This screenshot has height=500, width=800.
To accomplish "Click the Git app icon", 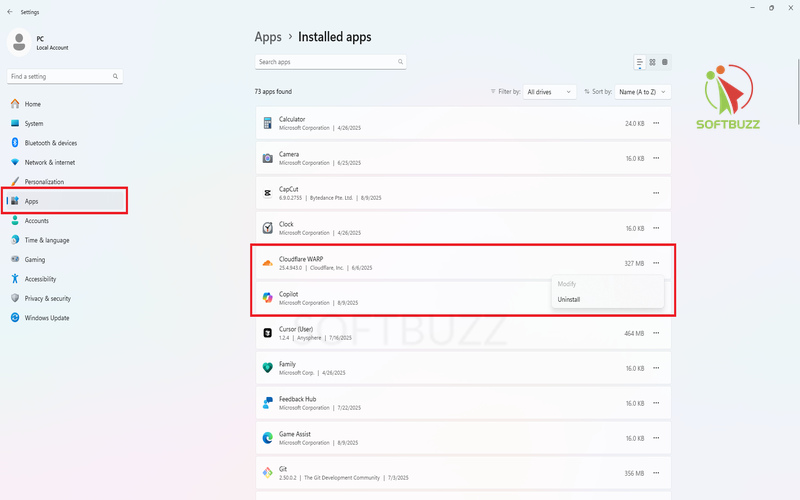I will (267, 473).
